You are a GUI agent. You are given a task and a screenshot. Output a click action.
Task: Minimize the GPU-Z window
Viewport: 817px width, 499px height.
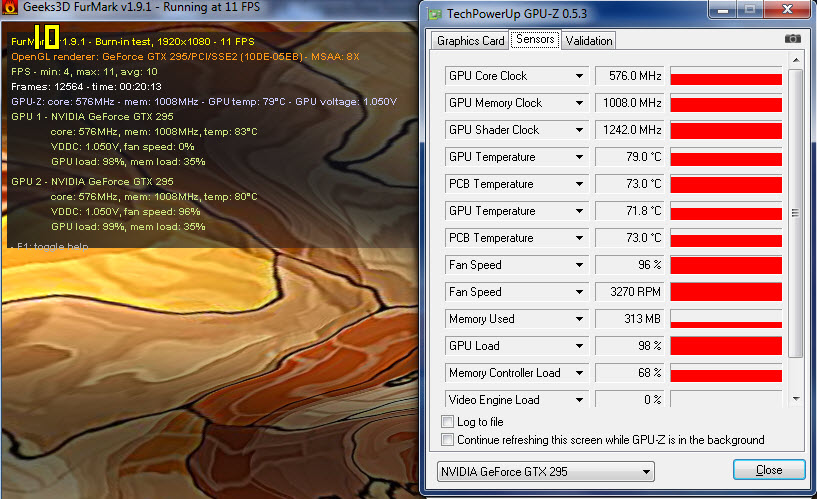[723, 9]
